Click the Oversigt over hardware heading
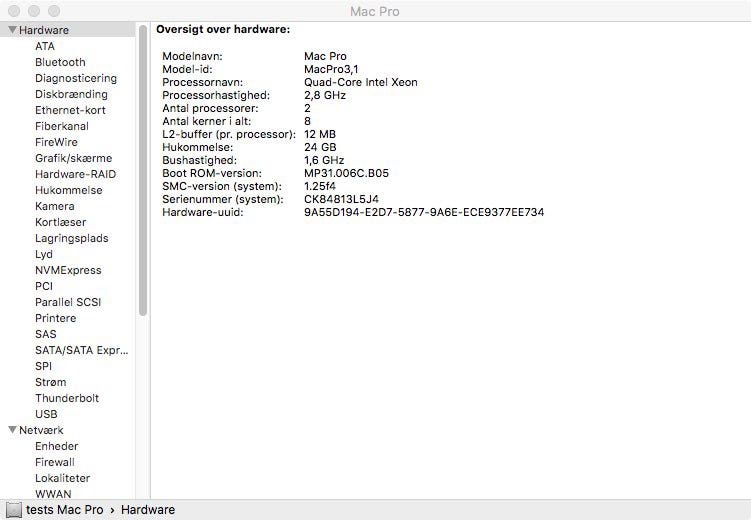The width and height of the screenshot is (751, 520). point(223,29)
